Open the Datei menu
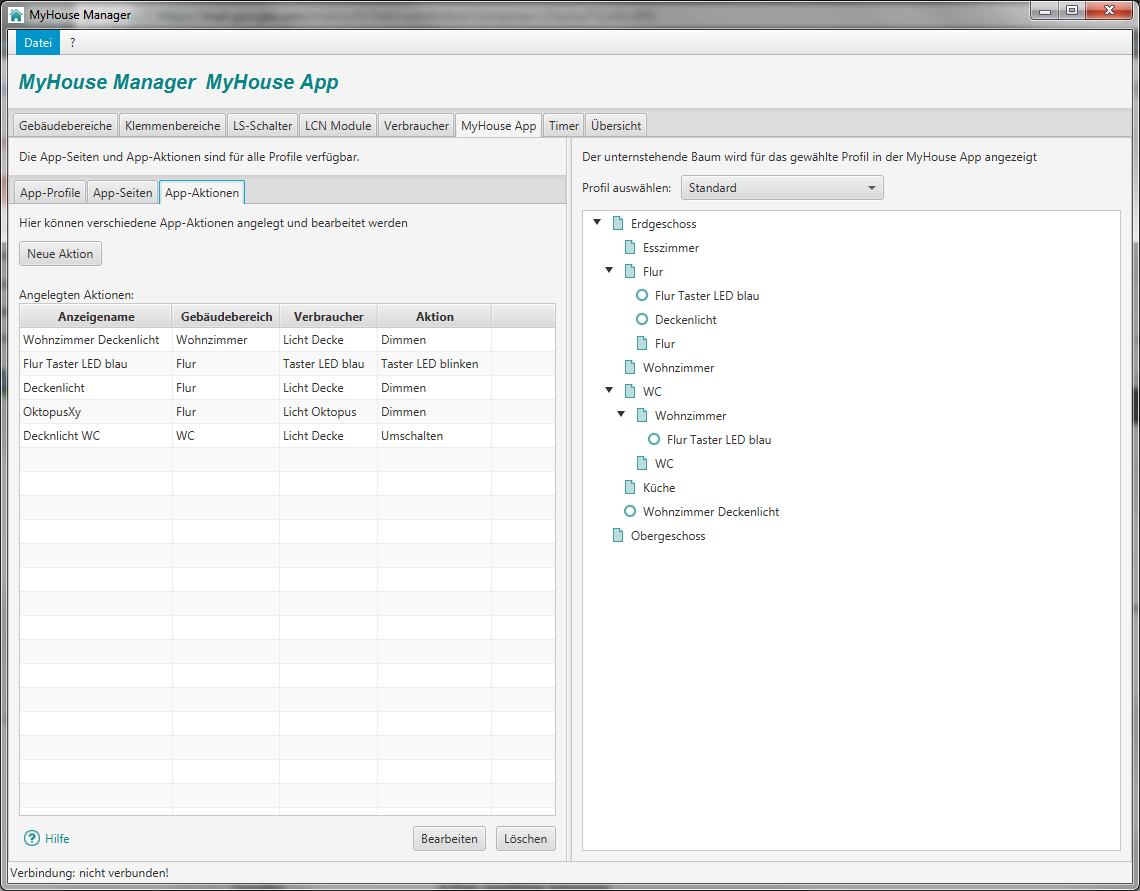Screen dimensions: 1140x891 click(38, 43)
